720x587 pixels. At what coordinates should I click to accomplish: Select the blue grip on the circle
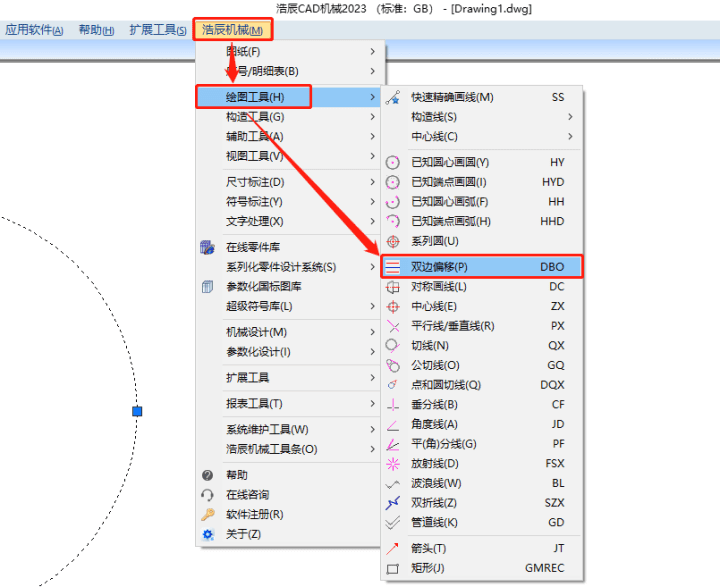pyautogui.click(x=137, y=412)
